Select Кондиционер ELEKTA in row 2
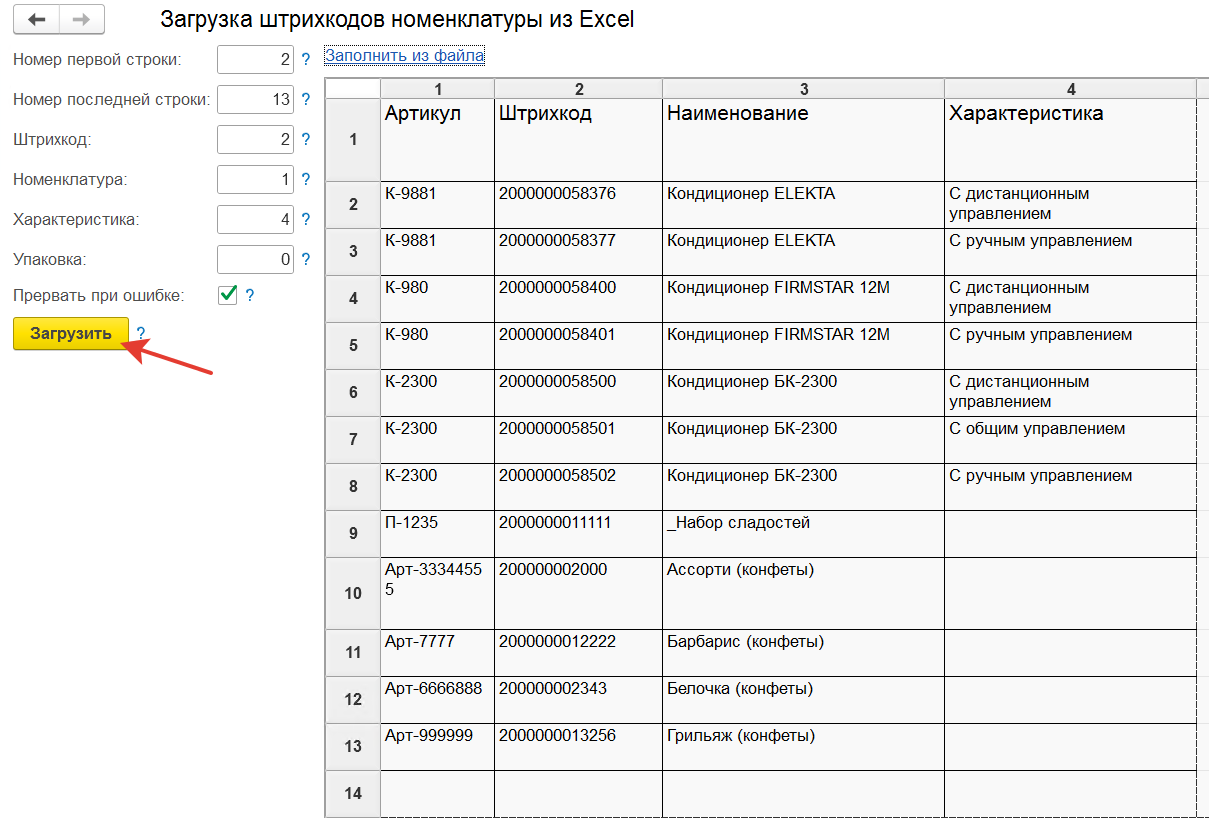 pyautogui.click(x=804, y=205)
